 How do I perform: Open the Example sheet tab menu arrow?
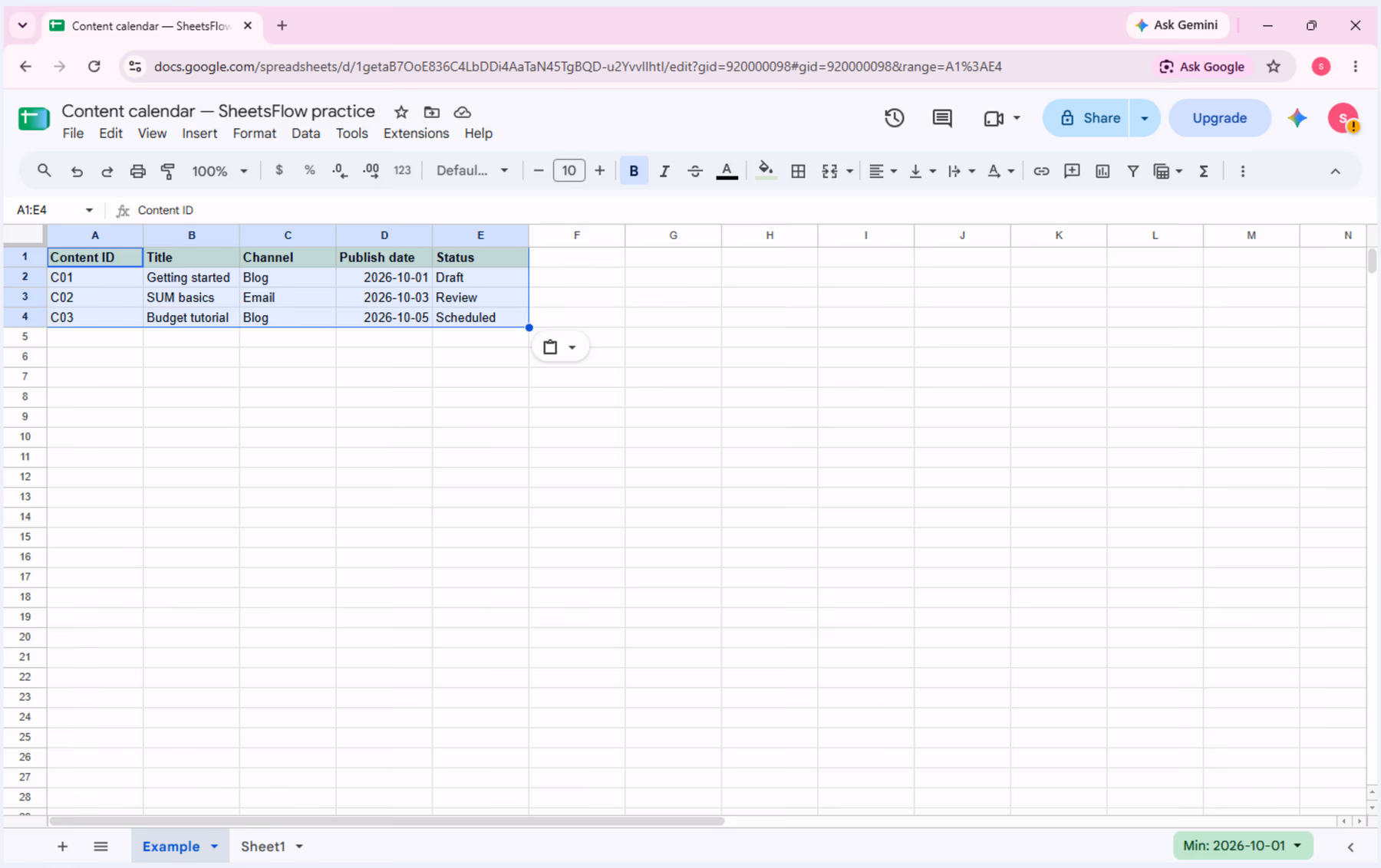(214, 847)
